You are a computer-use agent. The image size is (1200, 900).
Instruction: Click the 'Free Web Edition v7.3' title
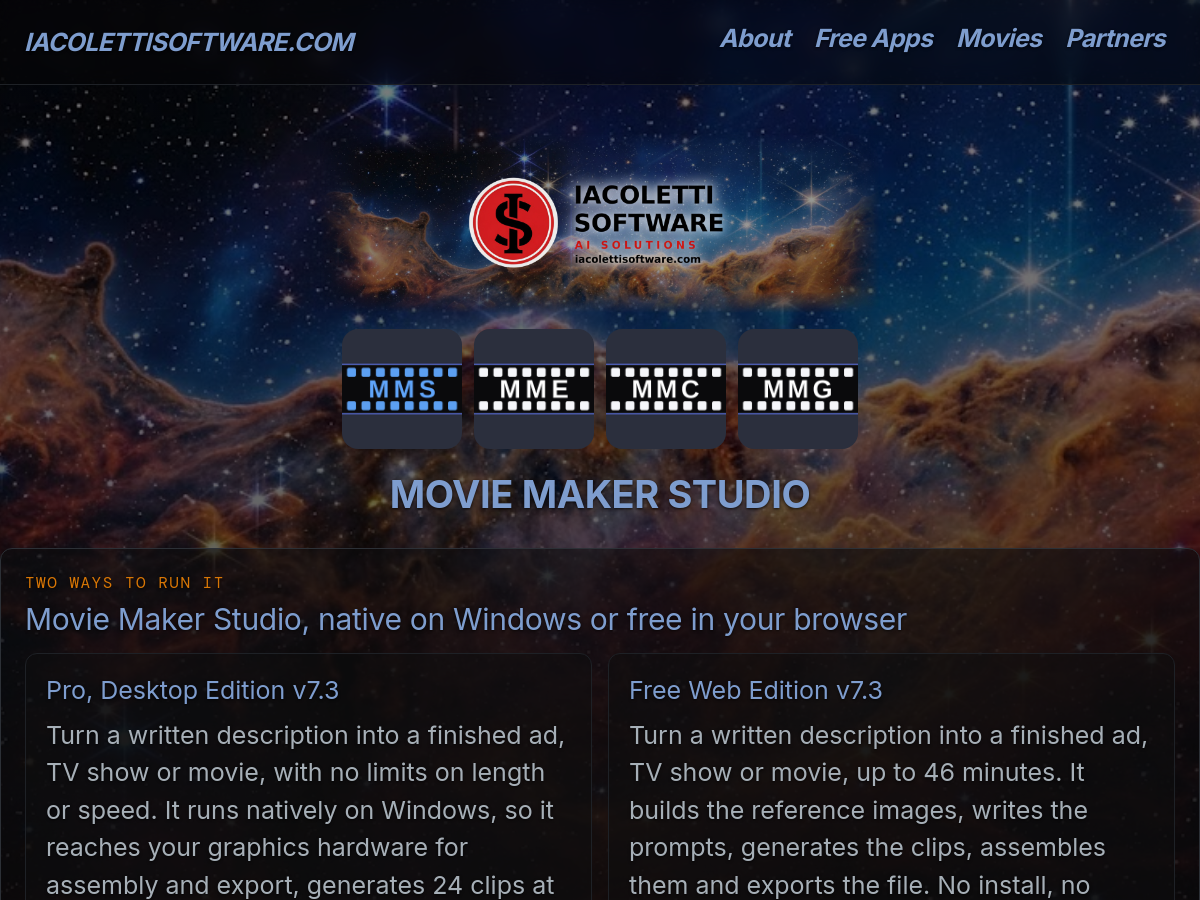coord(756,690)
